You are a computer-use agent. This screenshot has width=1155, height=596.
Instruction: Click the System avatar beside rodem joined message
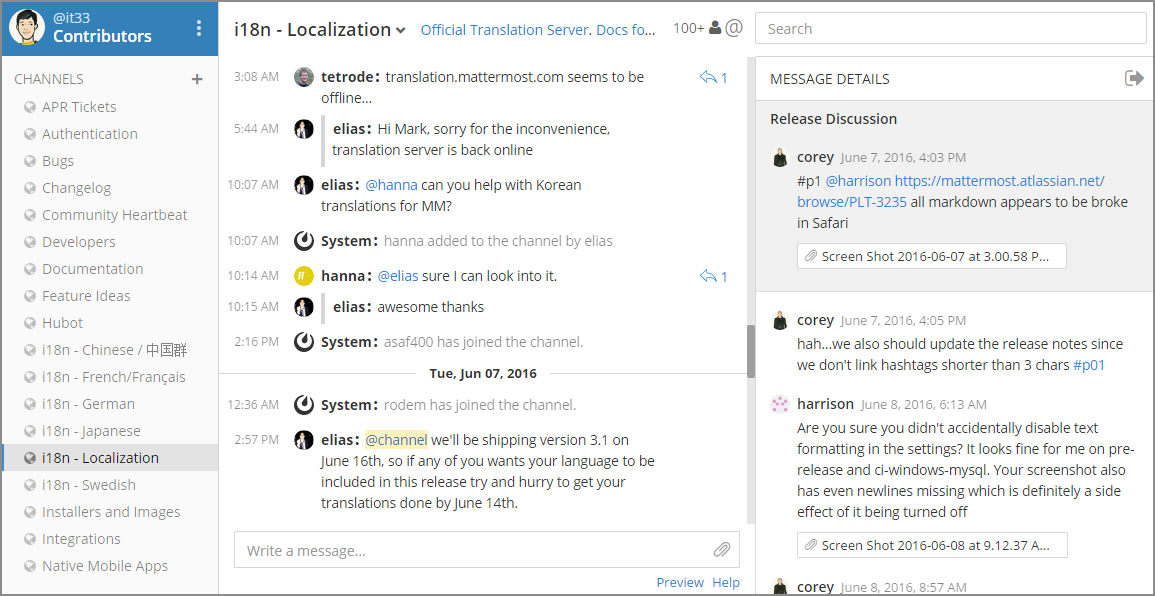point(303,404)
